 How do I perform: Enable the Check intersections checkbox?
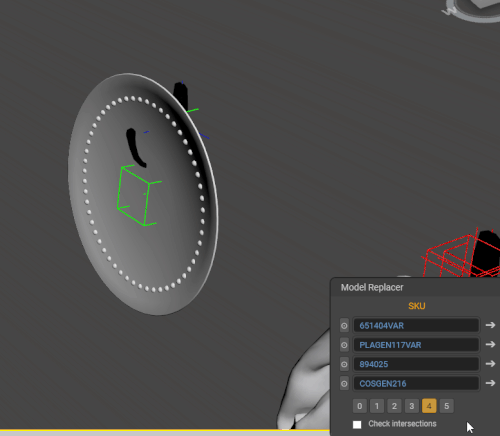point(357,424)
